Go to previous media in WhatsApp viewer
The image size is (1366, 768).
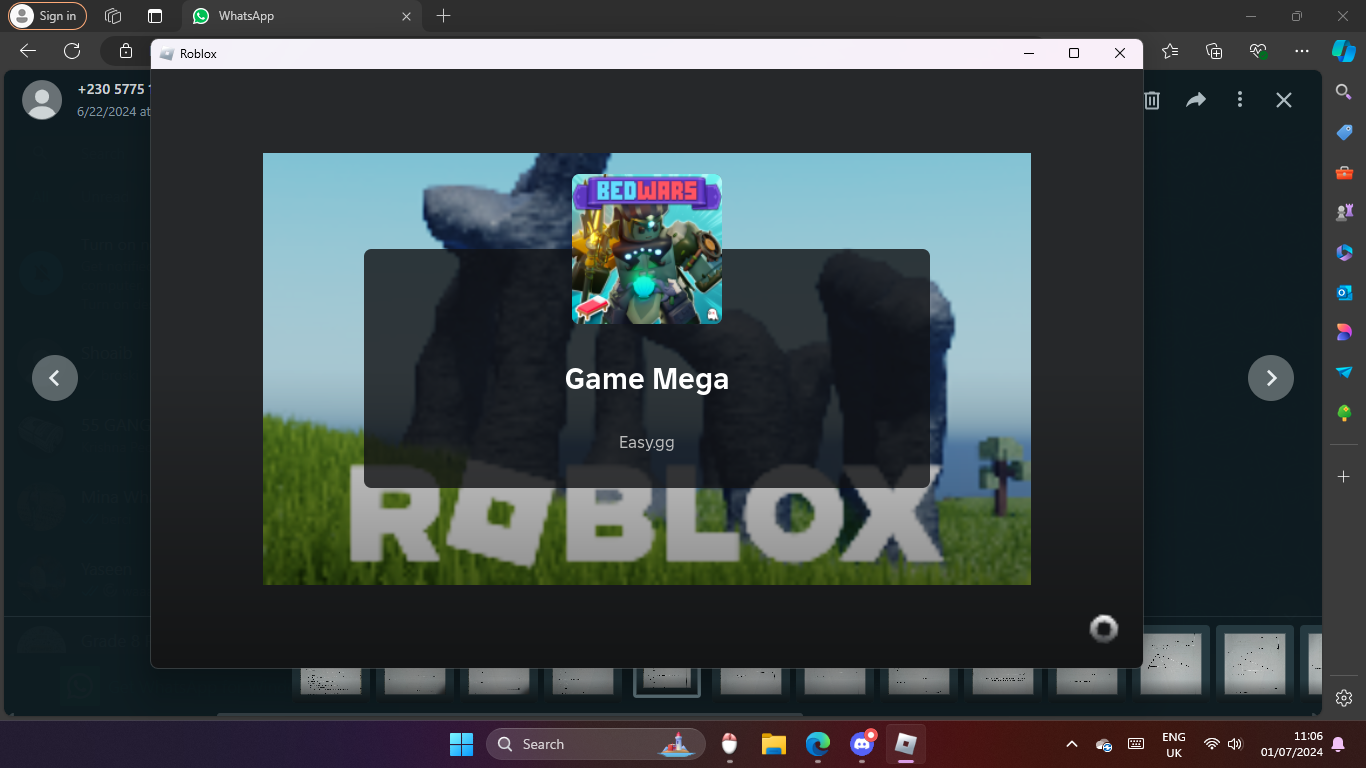(55, 378)
